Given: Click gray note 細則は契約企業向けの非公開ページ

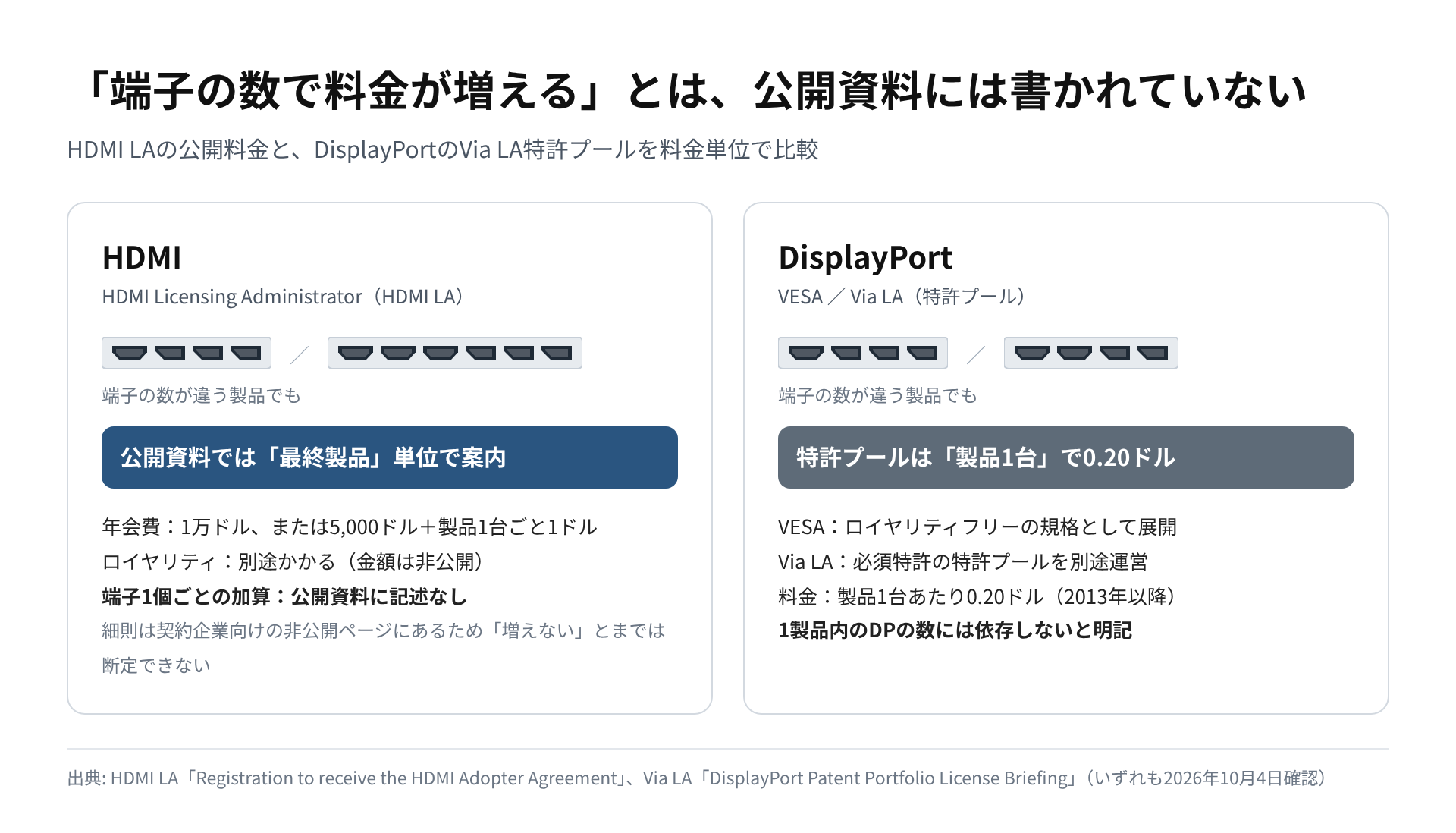Looking at the screenshot, I should (x=384, y=648).
